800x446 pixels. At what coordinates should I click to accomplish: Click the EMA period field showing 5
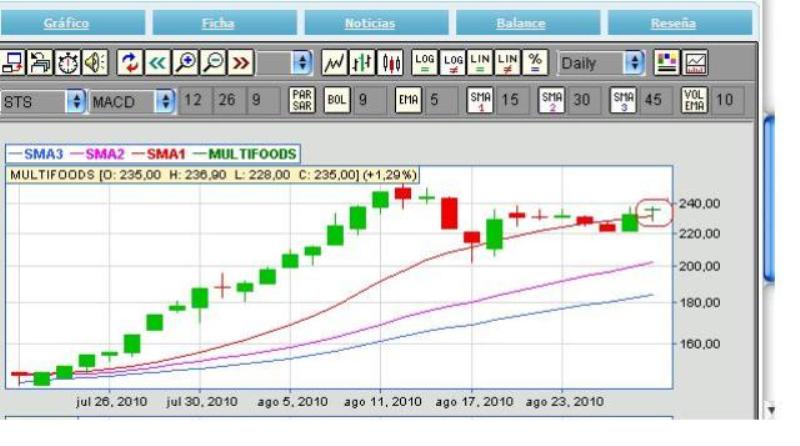(441, 100)
